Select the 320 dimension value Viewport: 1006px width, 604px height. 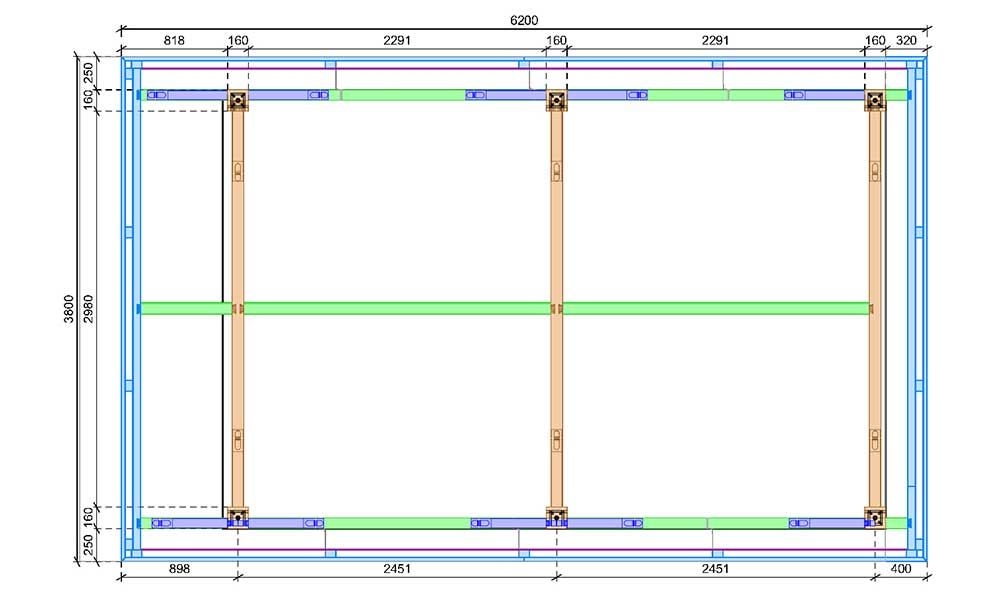pyautogui.click(x=906, y=40)
